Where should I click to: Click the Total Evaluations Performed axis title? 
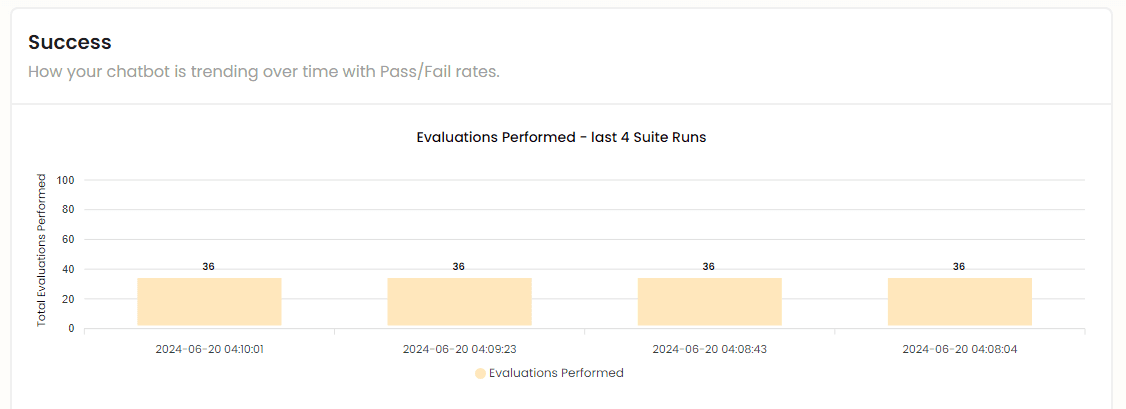(x=42, y=250)
